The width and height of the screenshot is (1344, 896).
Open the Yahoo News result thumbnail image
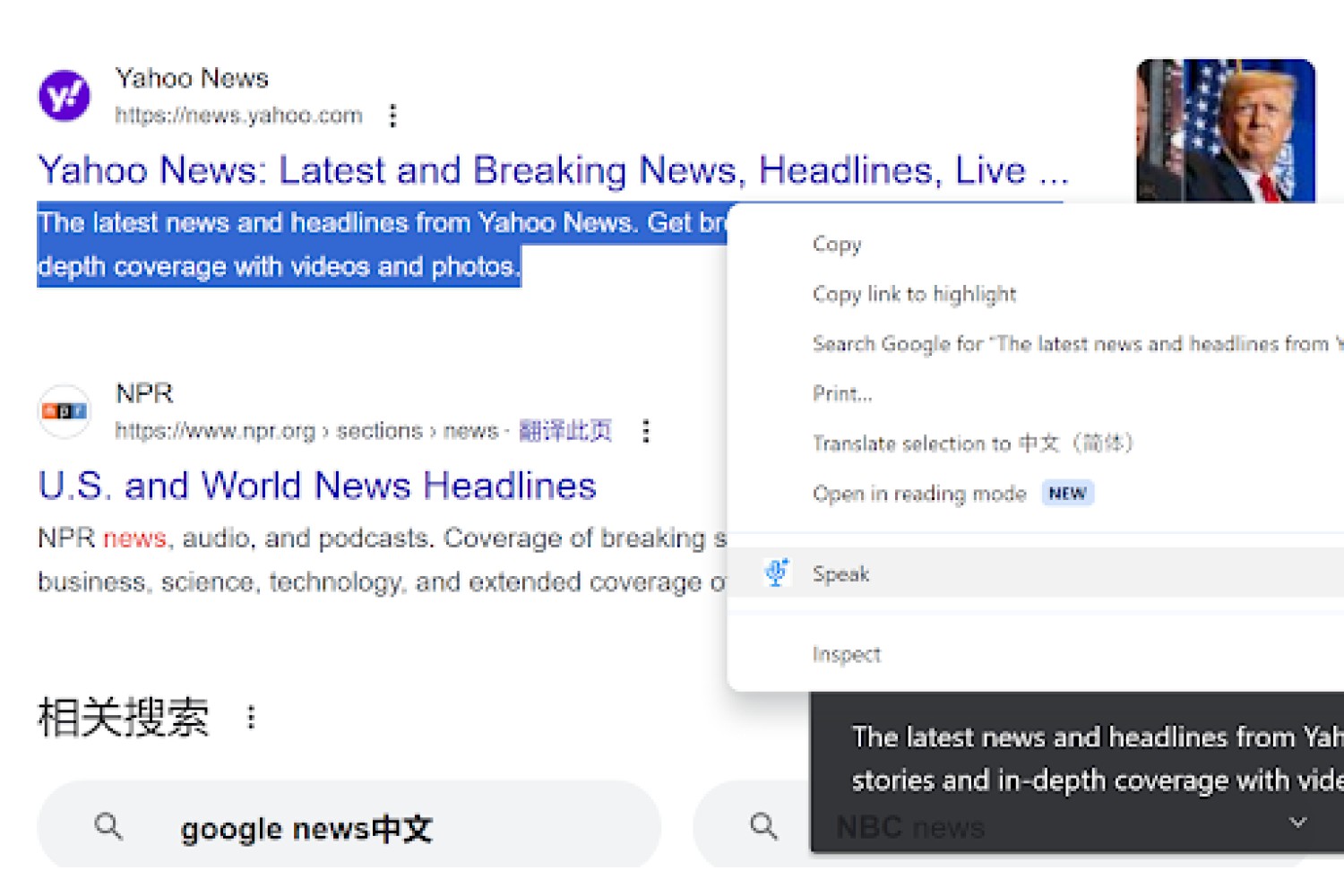pyautogui.click(x=1226, y=131)
